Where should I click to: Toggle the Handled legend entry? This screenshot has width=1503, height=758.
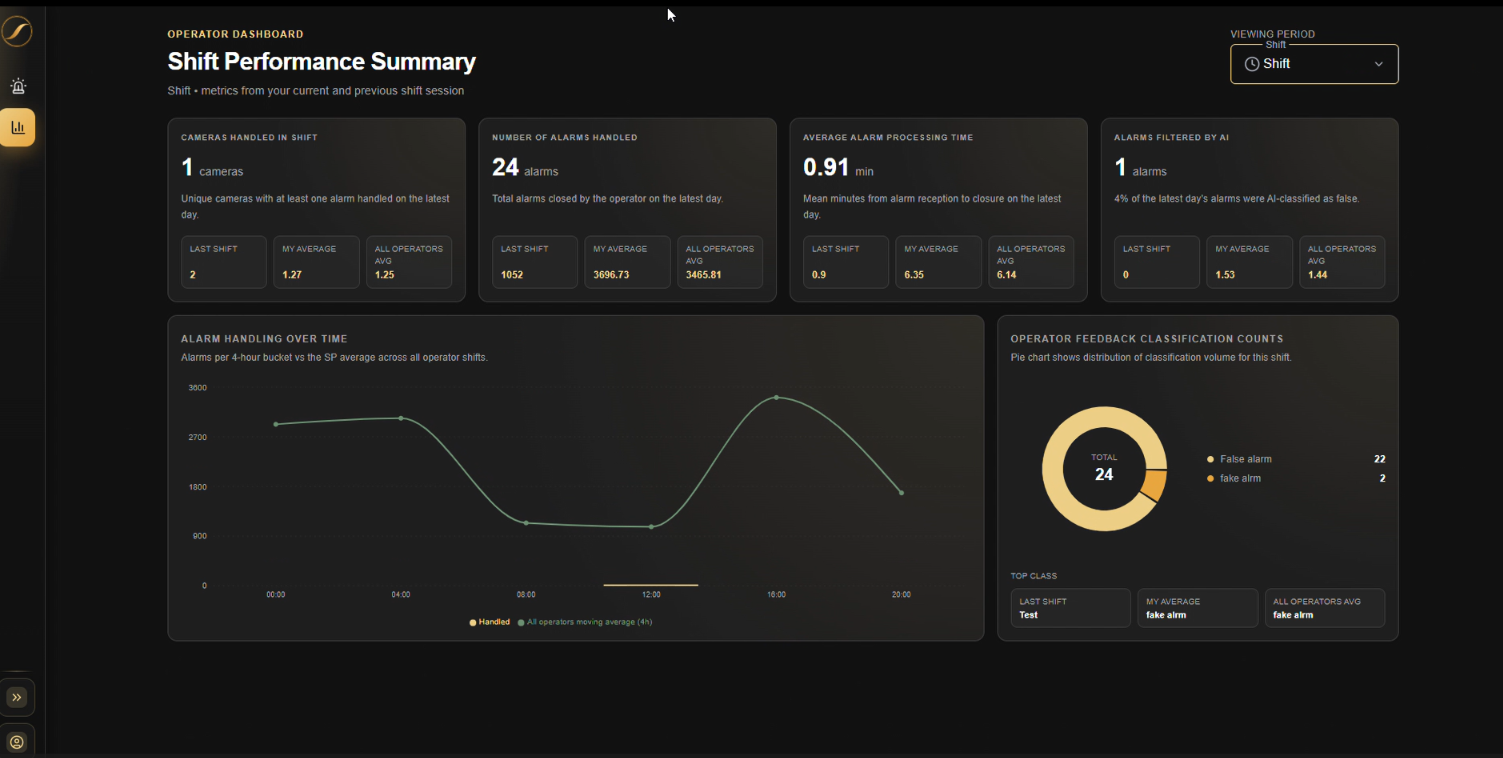(x=490, y=622)
